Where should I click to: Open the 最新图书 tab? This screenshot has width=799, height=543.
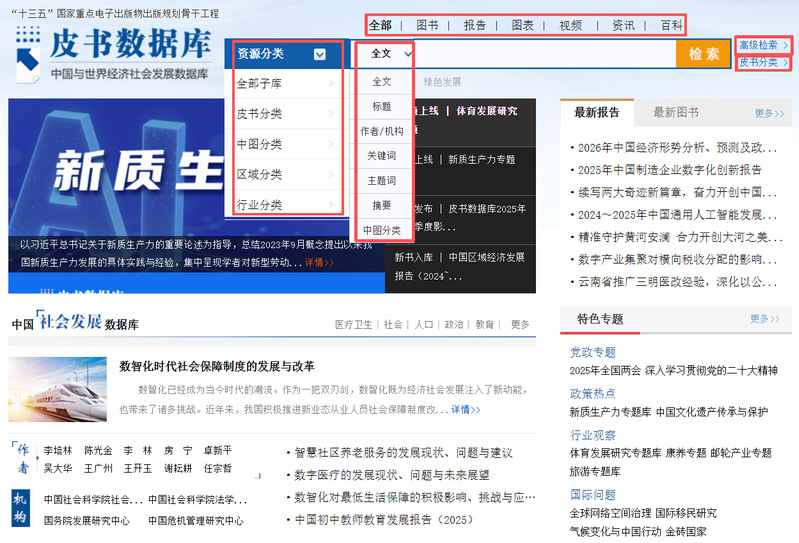(x=676, y=113)
